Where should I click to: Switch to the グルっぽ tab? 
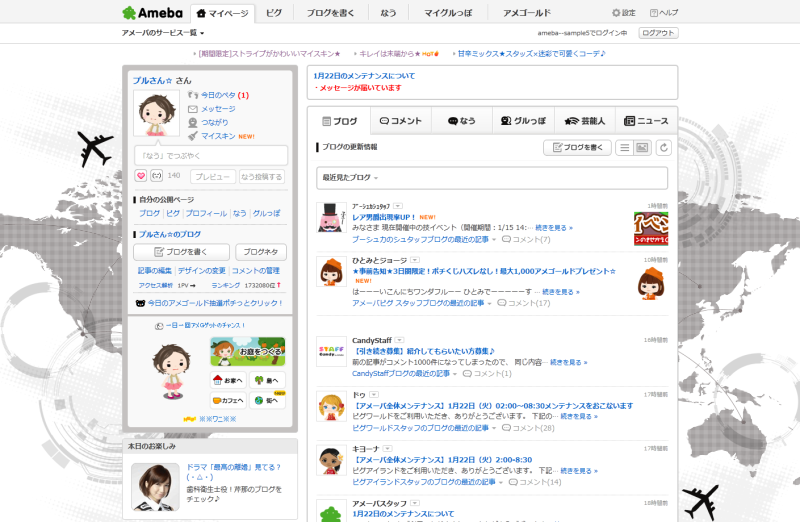(523, 121)
